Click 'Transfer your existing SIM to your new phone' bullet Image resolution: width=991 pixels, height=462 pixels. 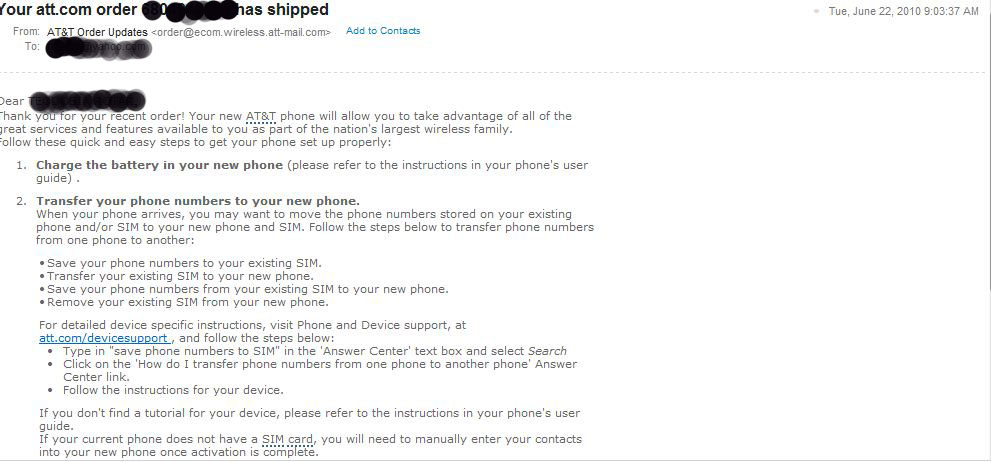[176, 276]
